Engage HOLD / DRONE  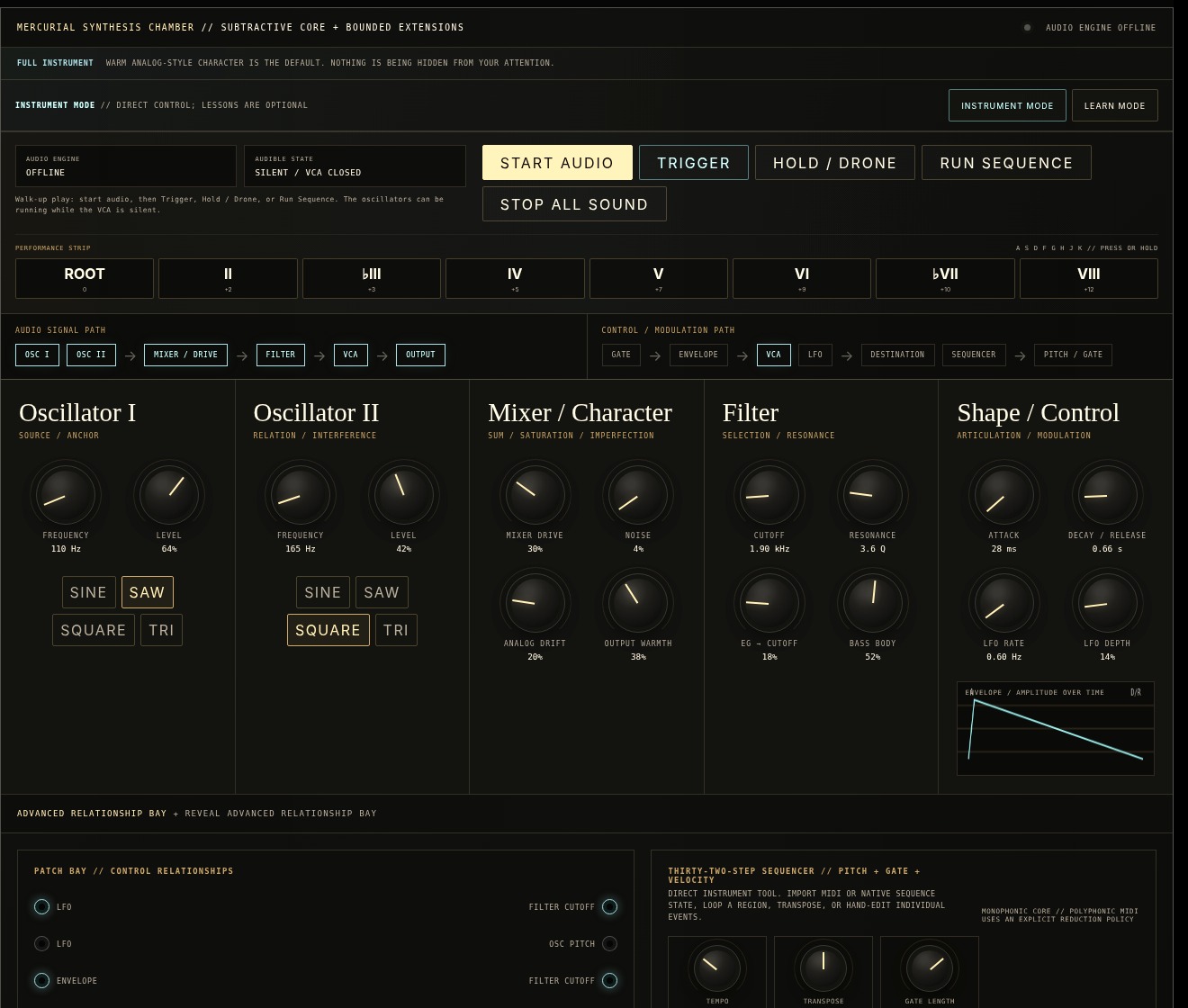[835, 162]
